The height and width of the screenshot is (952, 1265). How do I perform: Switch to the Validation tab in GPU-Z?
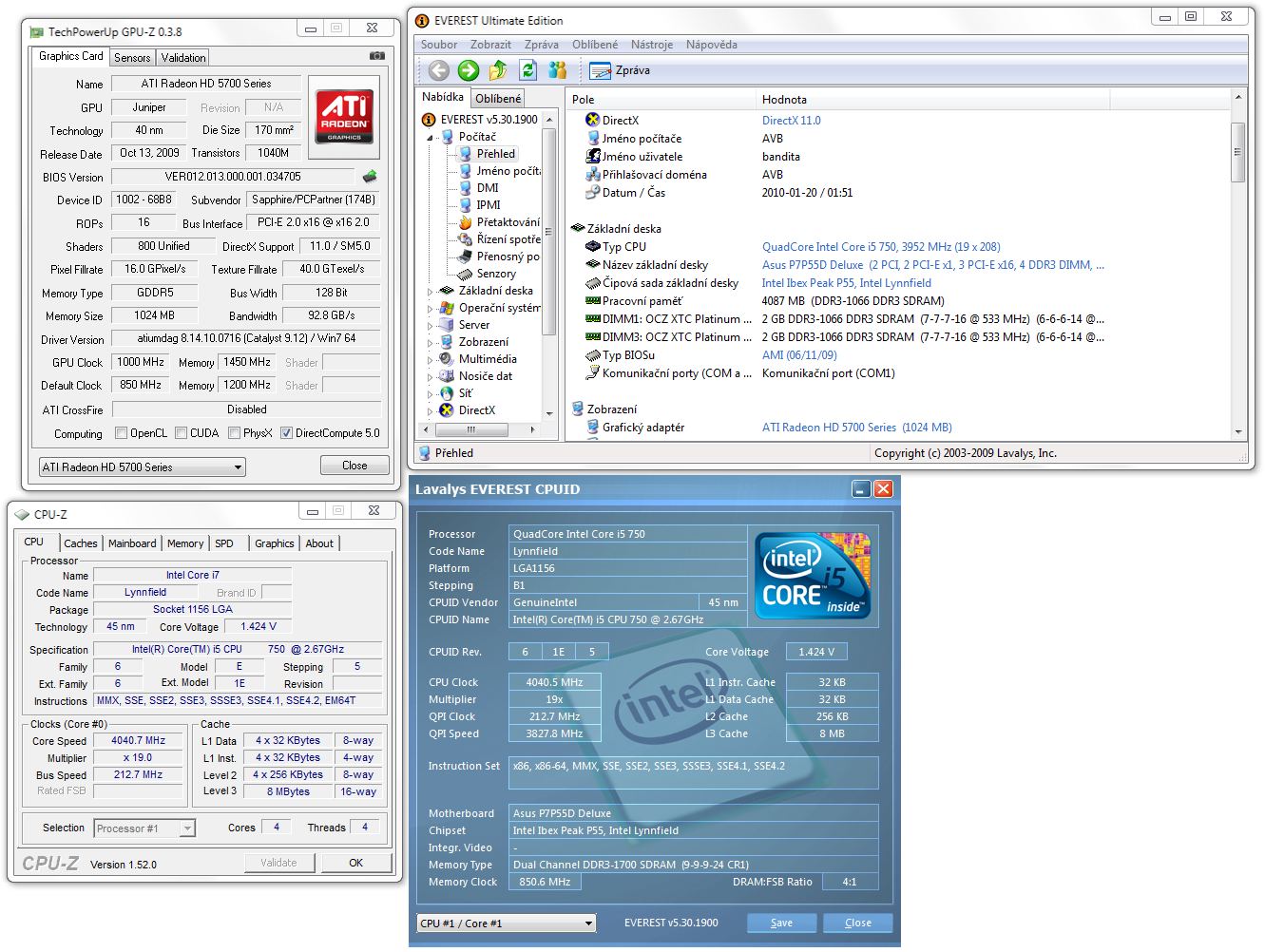click(183, 58)
